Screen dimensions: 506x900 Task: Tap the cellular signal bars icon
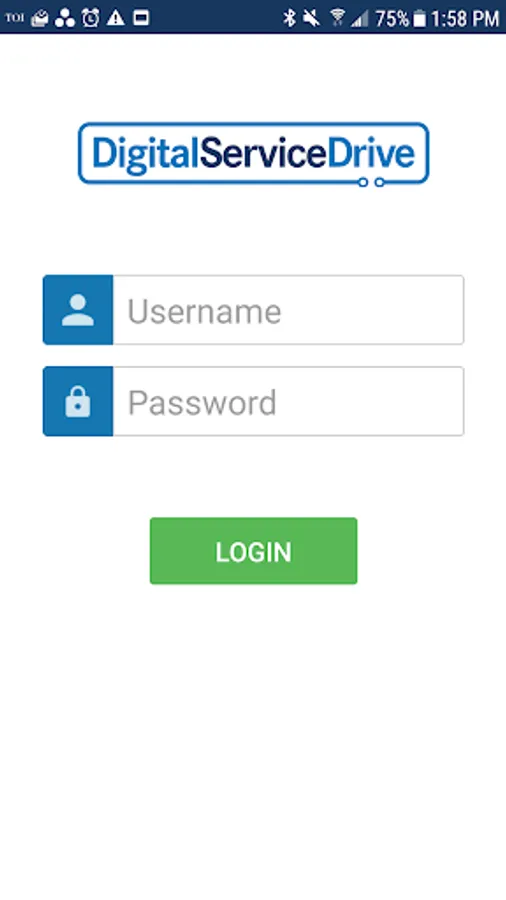point(360,19)
